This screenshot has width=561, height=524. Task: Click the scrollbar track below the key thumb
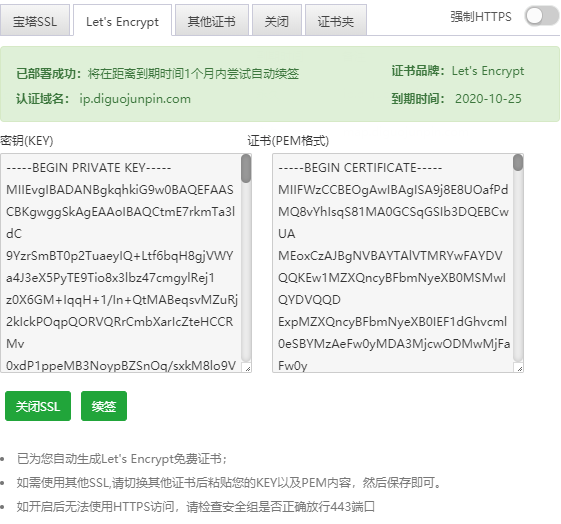click(246, 272)
